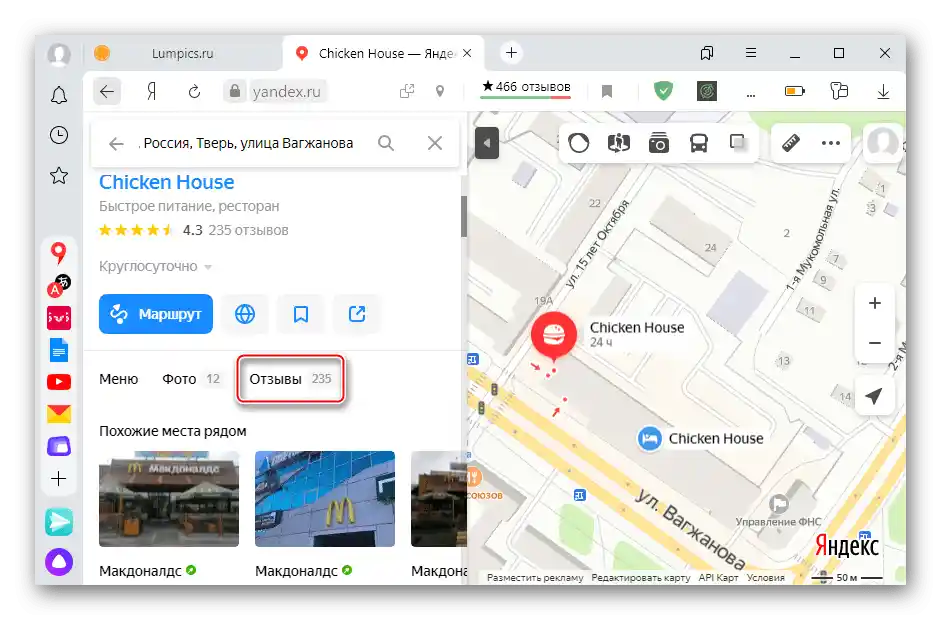This screenshot has width=941, height=620.
Task: Open the notifications bell in browser sidebar
Action: [59, 95]
